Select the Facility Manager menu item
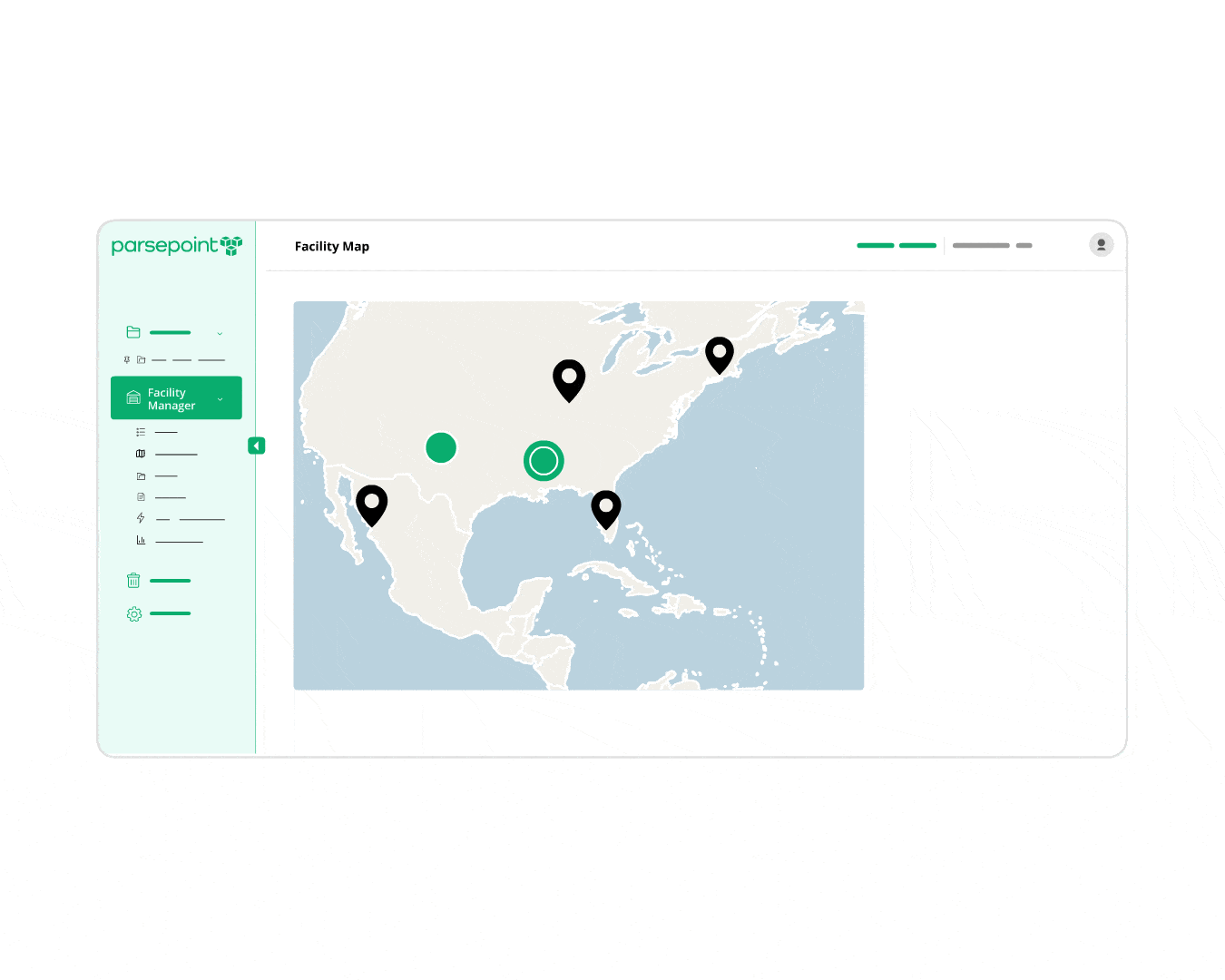The width and height of the screenshot is (1225, 980). point(171,399)
